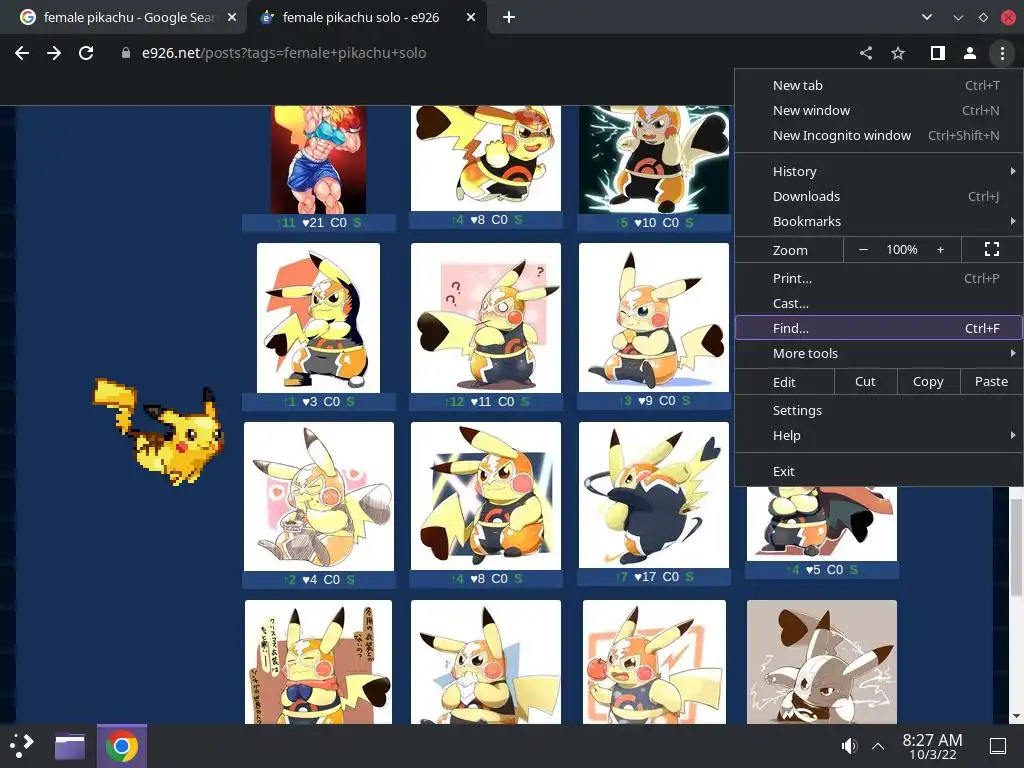
Task: Open the thumbnail with lightning on black
Action: (654, 160)
